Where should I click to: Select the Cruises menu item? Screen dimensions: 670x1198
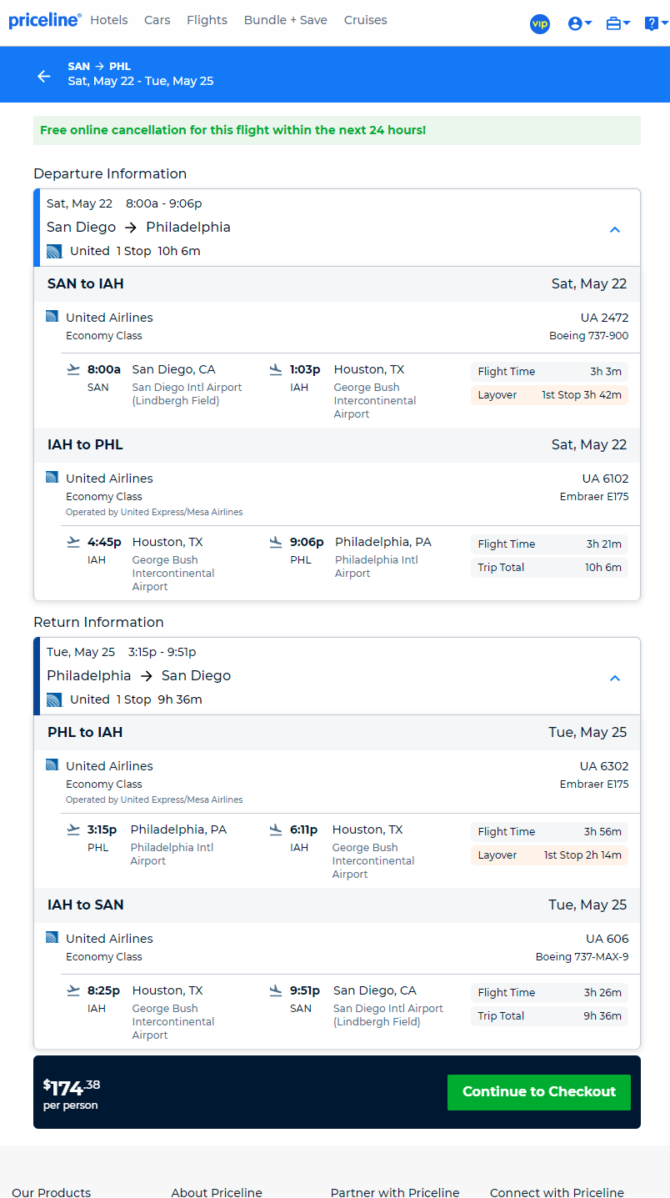(x=365, y=20)
